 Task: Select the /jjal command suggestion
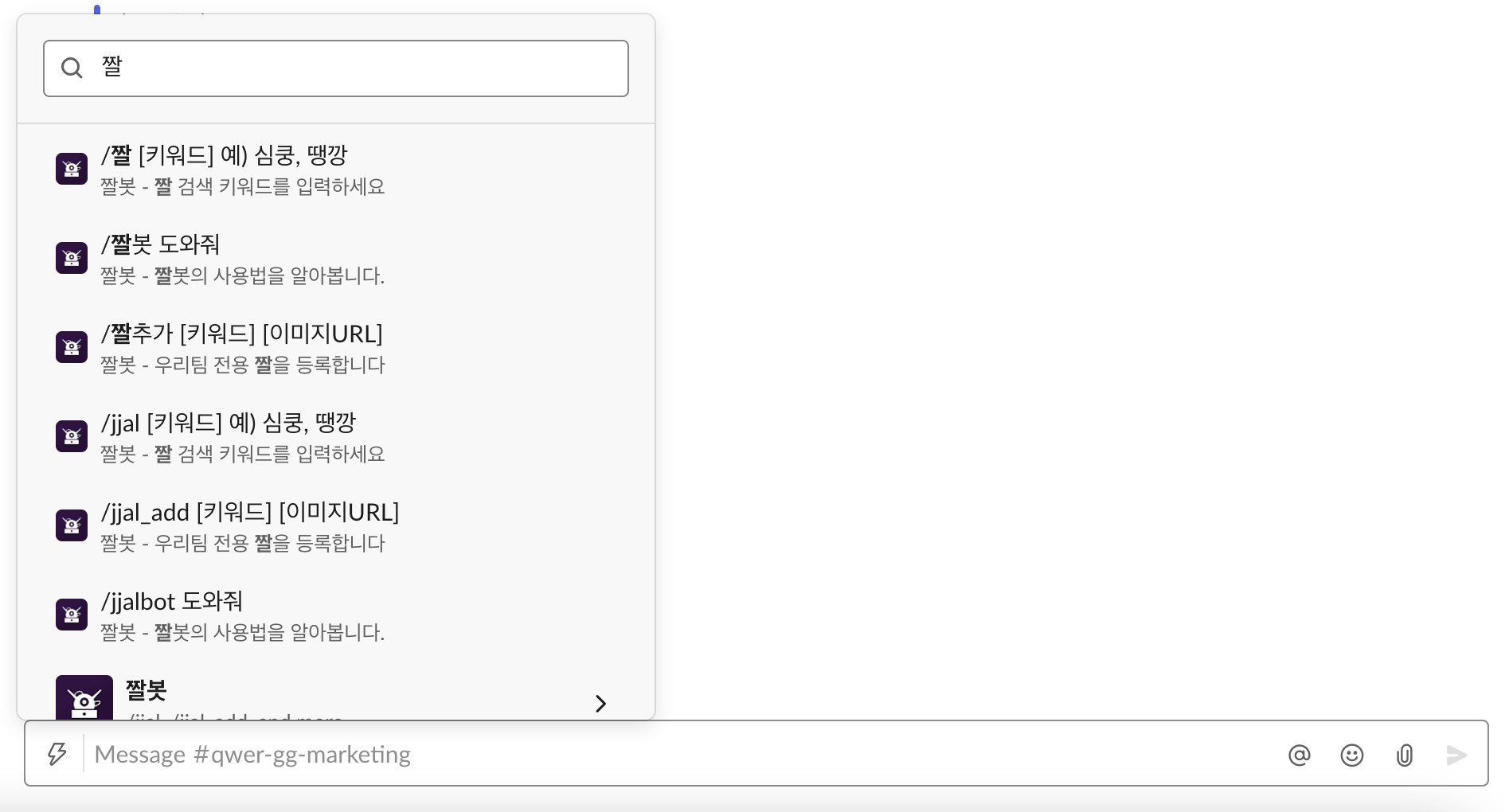pos(239,437)
